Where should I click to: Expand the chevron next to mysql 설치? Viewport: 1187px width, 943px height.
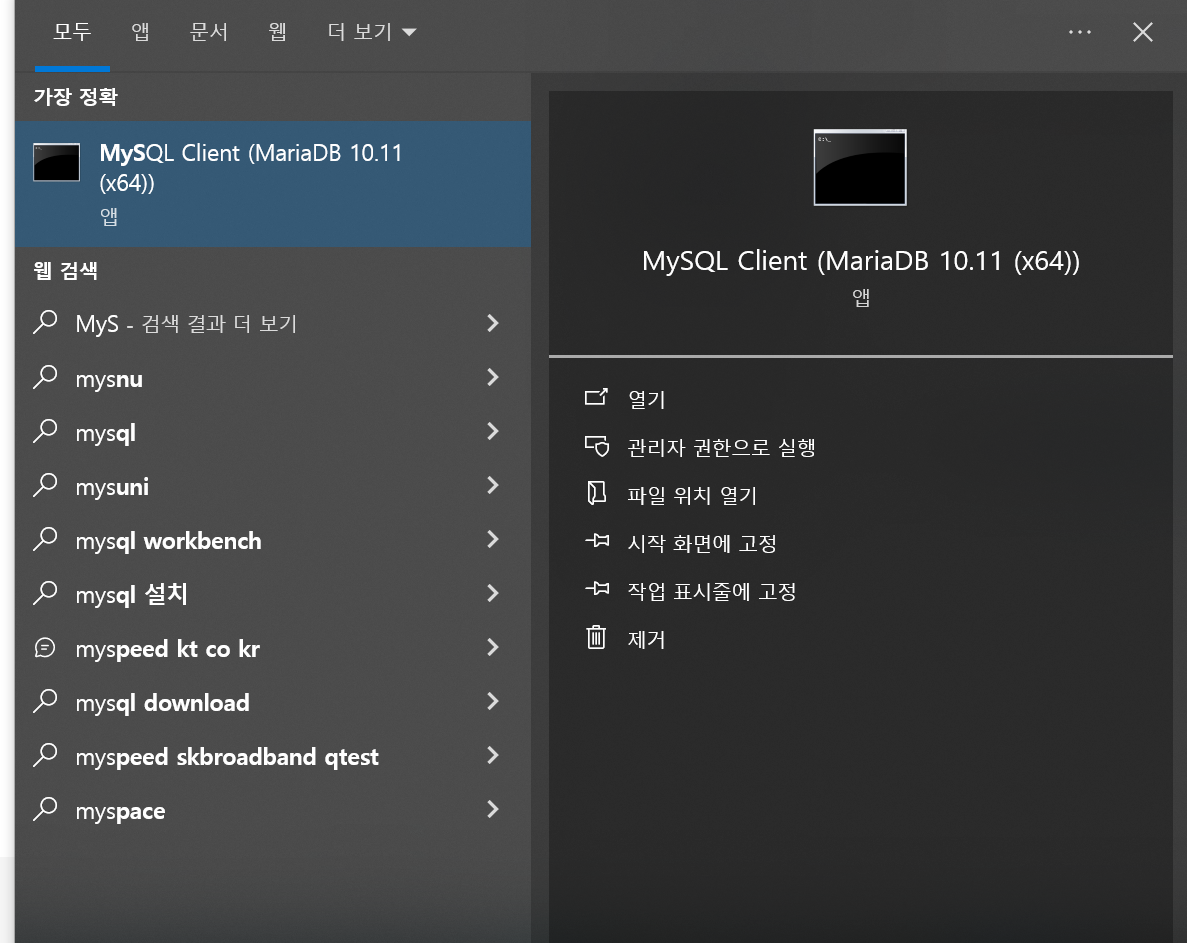pos(493,593)
